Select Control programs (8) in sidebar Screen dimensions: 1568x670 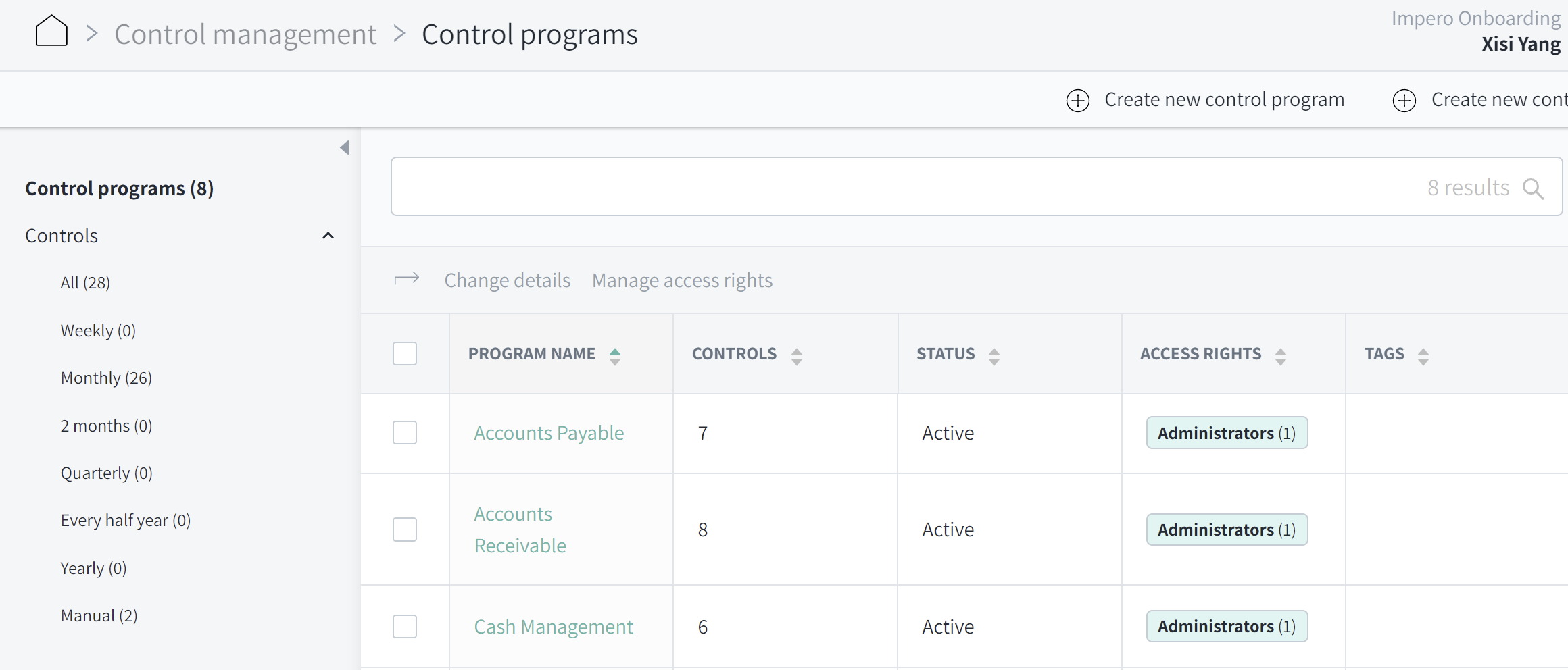click(120, 188)
